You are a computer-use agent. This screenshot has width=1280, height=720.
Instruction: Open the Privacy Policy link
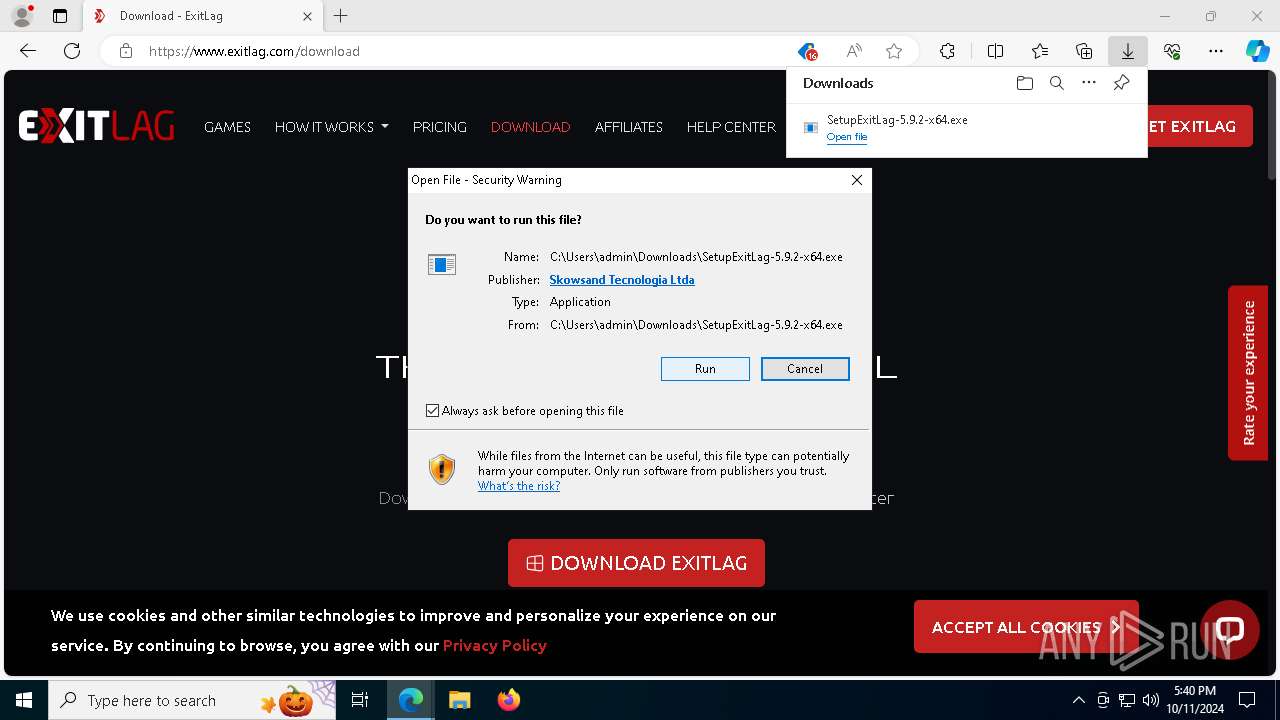click(495, 645)
